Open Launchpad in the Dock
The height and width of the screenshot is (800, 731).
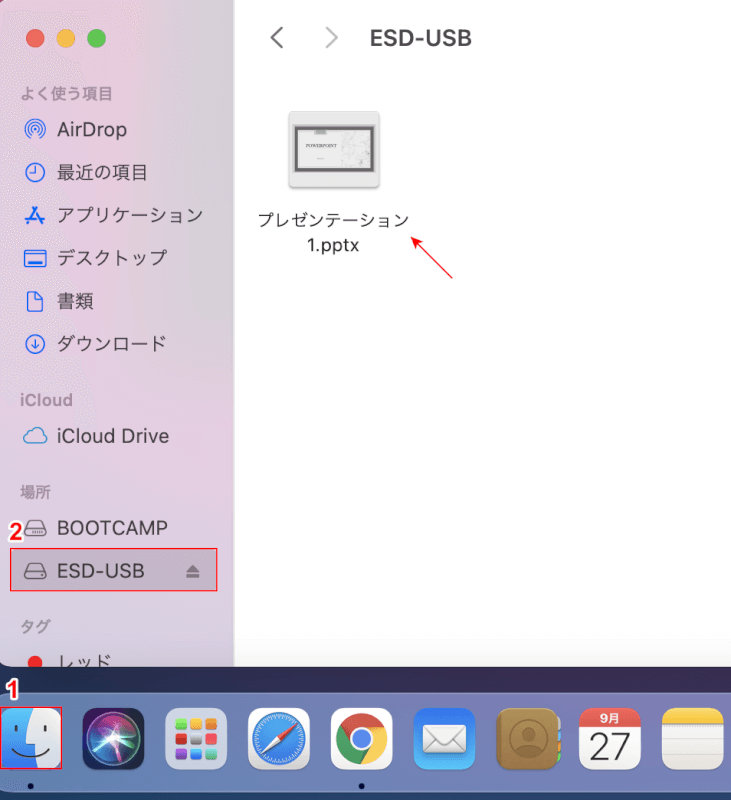coord(196,738)
